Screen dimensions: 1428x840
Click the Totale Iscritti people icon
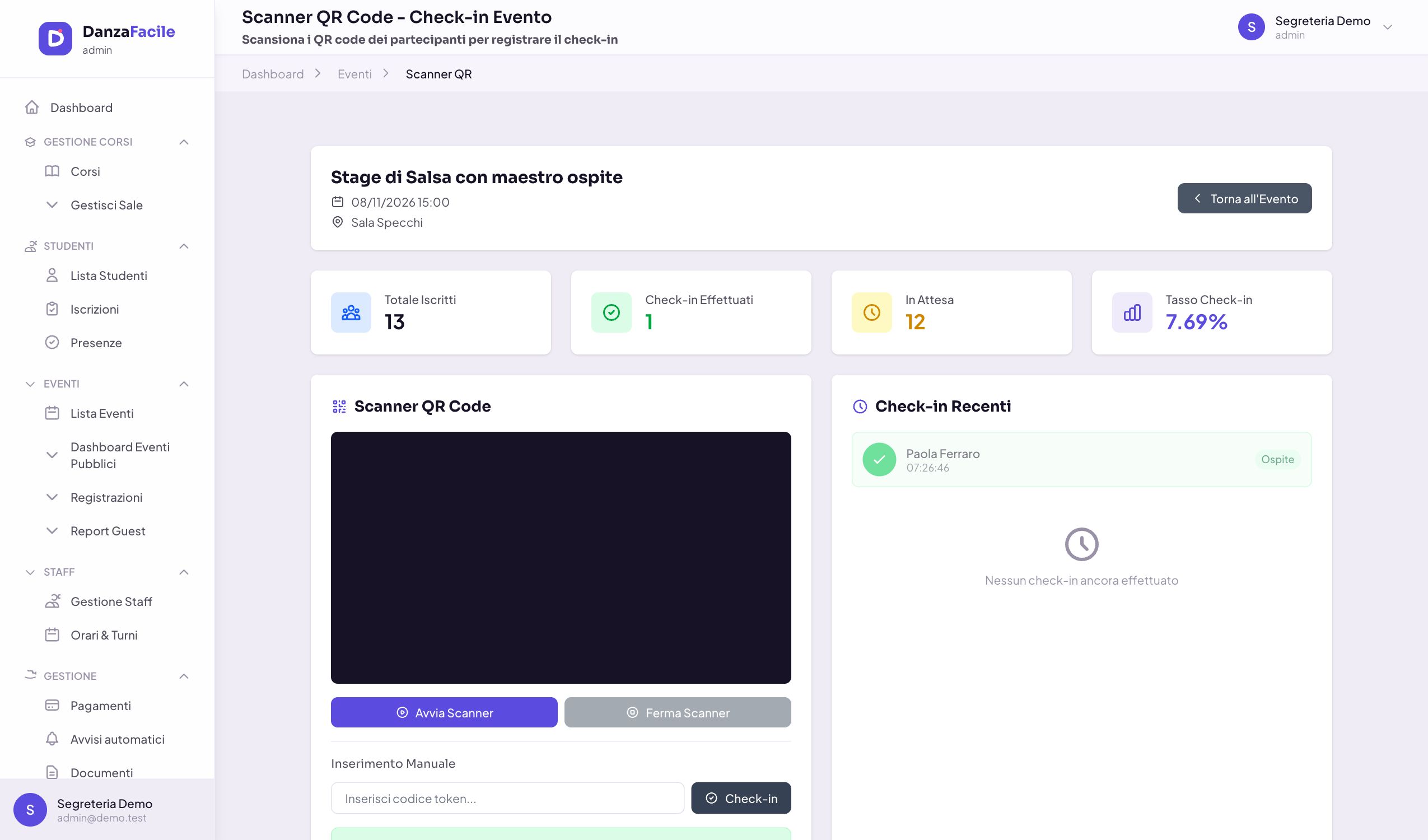[x=351, y=312]
